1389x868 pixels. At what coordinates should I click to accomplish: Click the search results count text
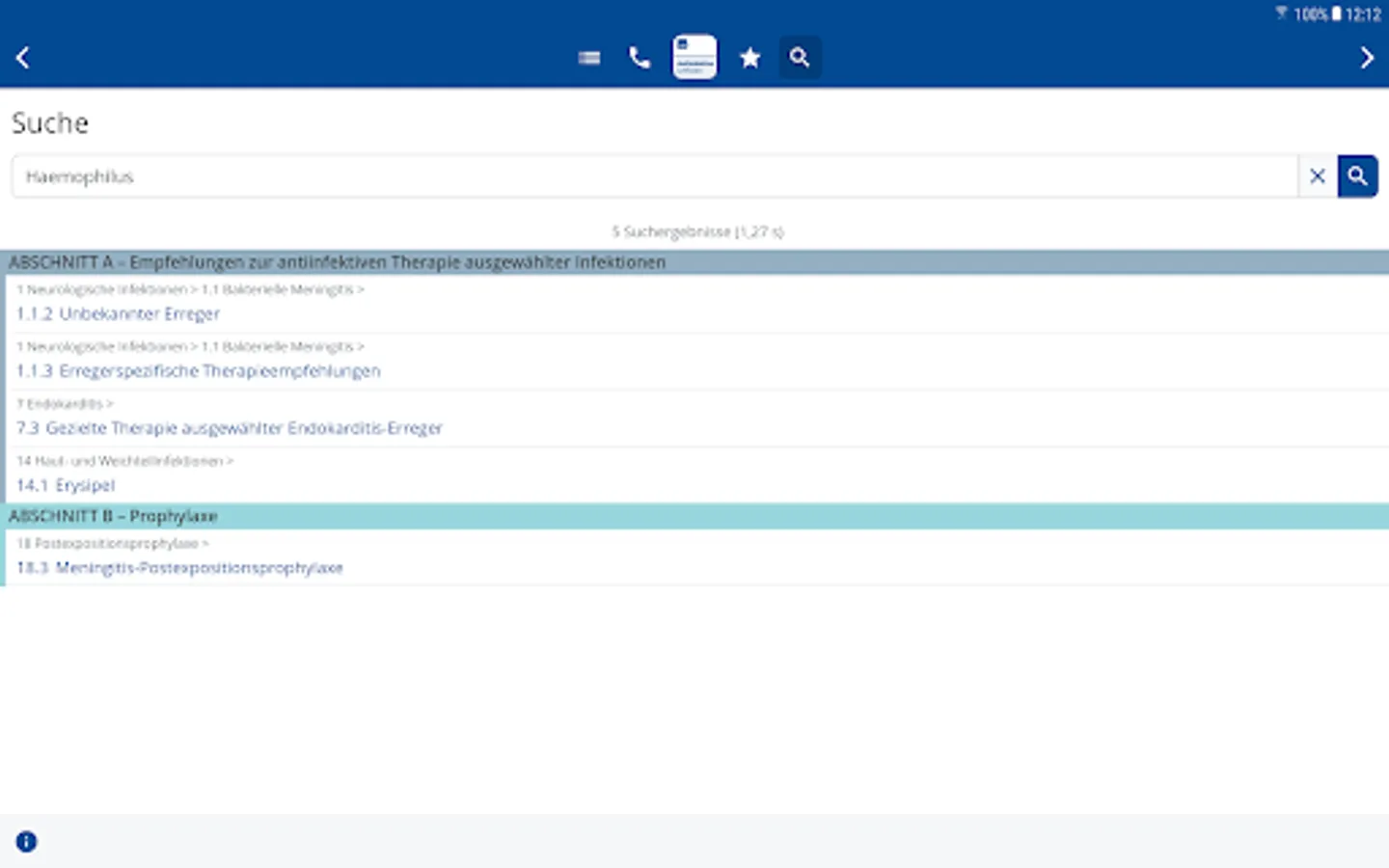point(697,231)
